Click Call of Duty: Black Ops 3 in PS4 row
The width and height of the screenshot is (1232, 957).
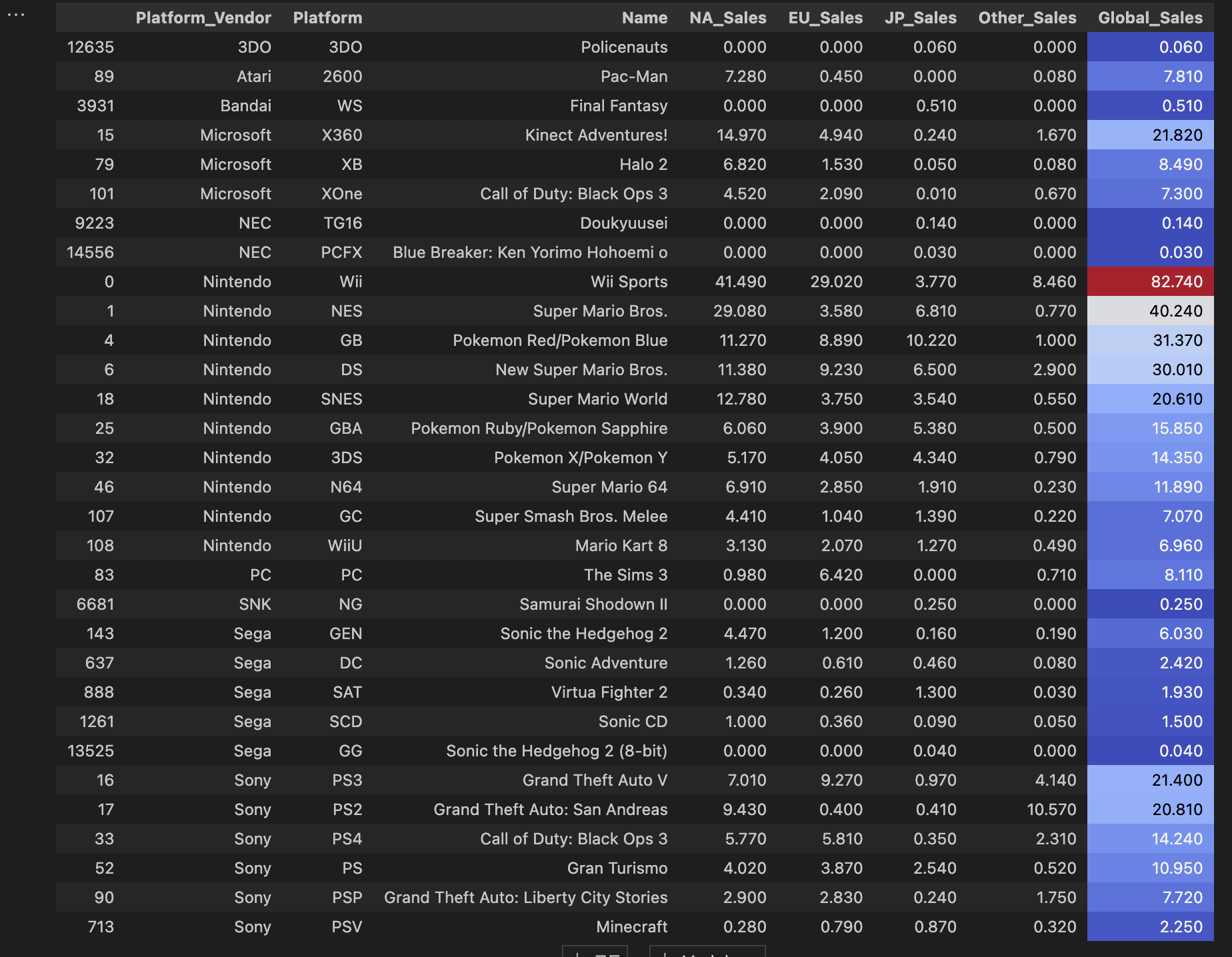574,839
